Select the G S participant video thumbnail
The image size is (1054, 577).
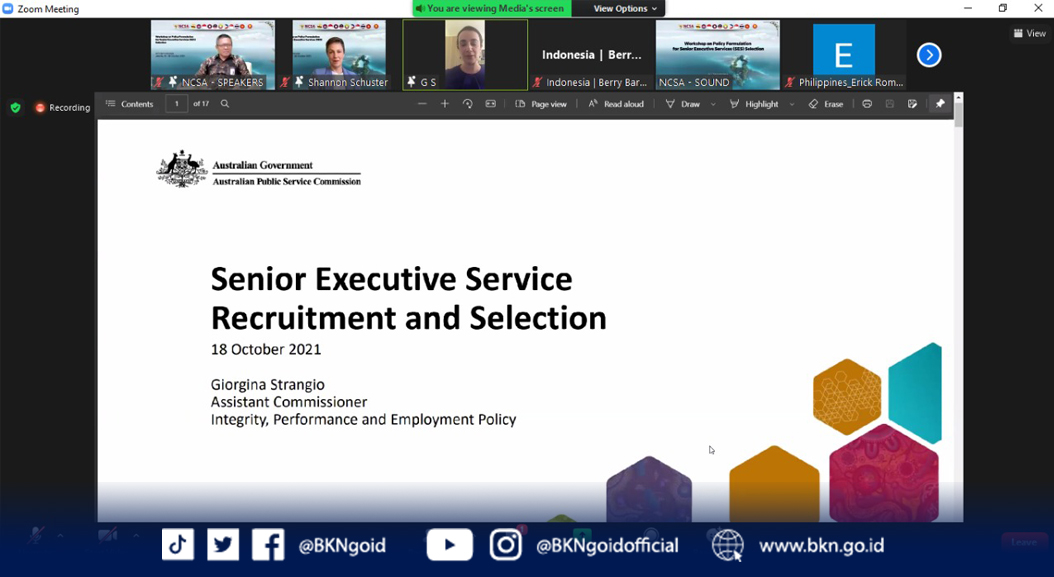coord(465,55)
